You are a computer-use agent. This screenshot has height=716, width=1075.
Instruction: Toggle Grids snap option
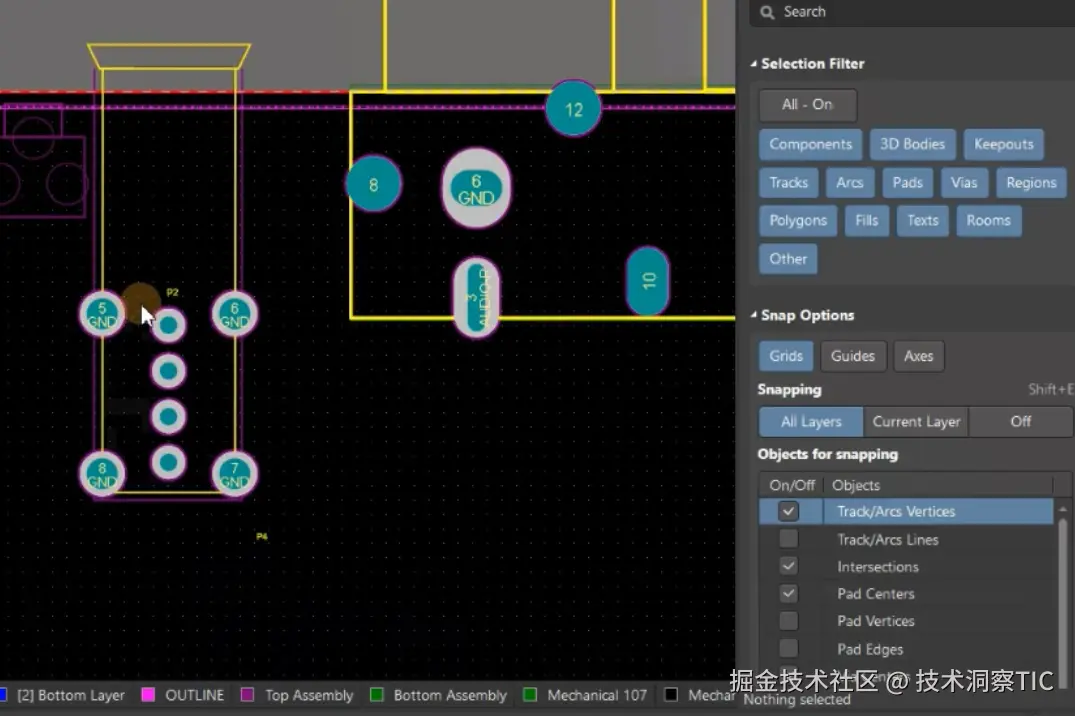click(786, 357)
